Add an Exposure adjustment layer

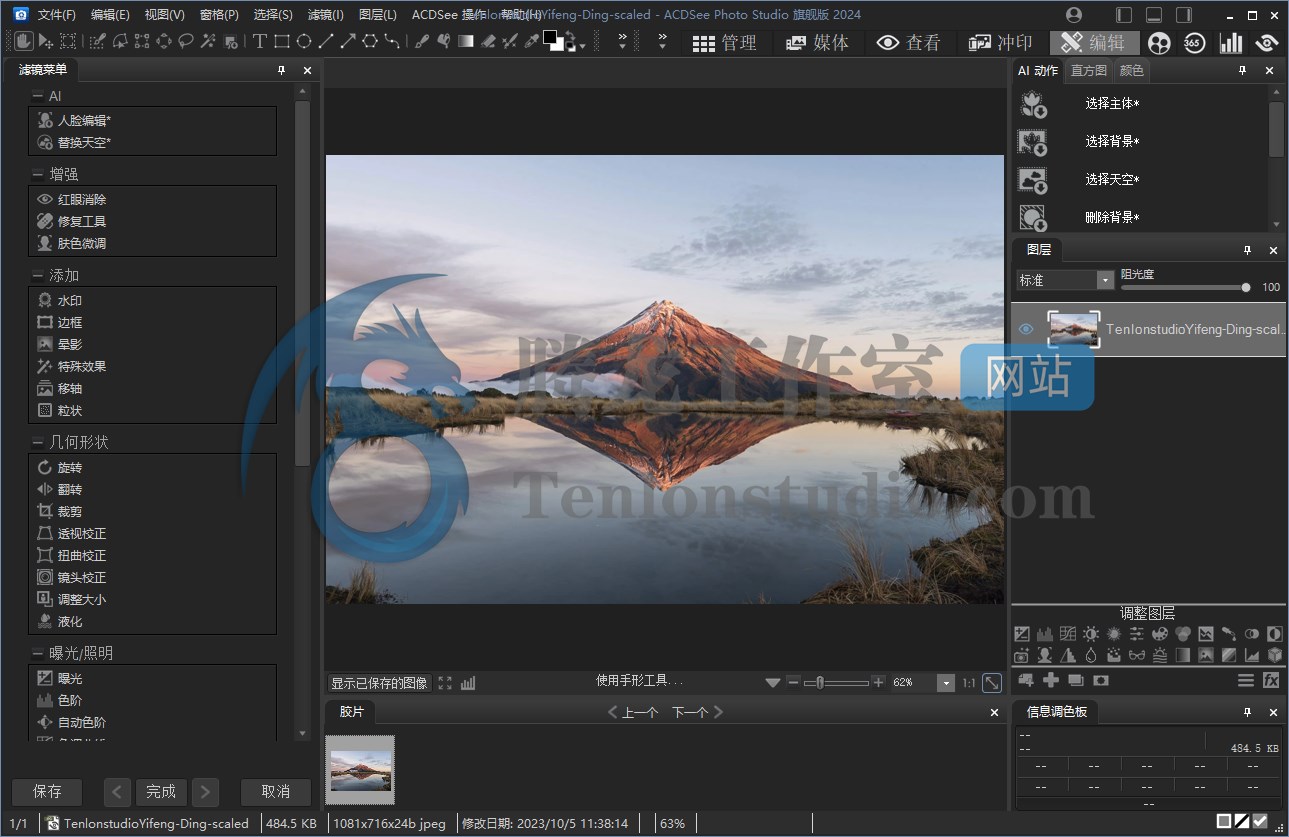(x=1022, y=634)
